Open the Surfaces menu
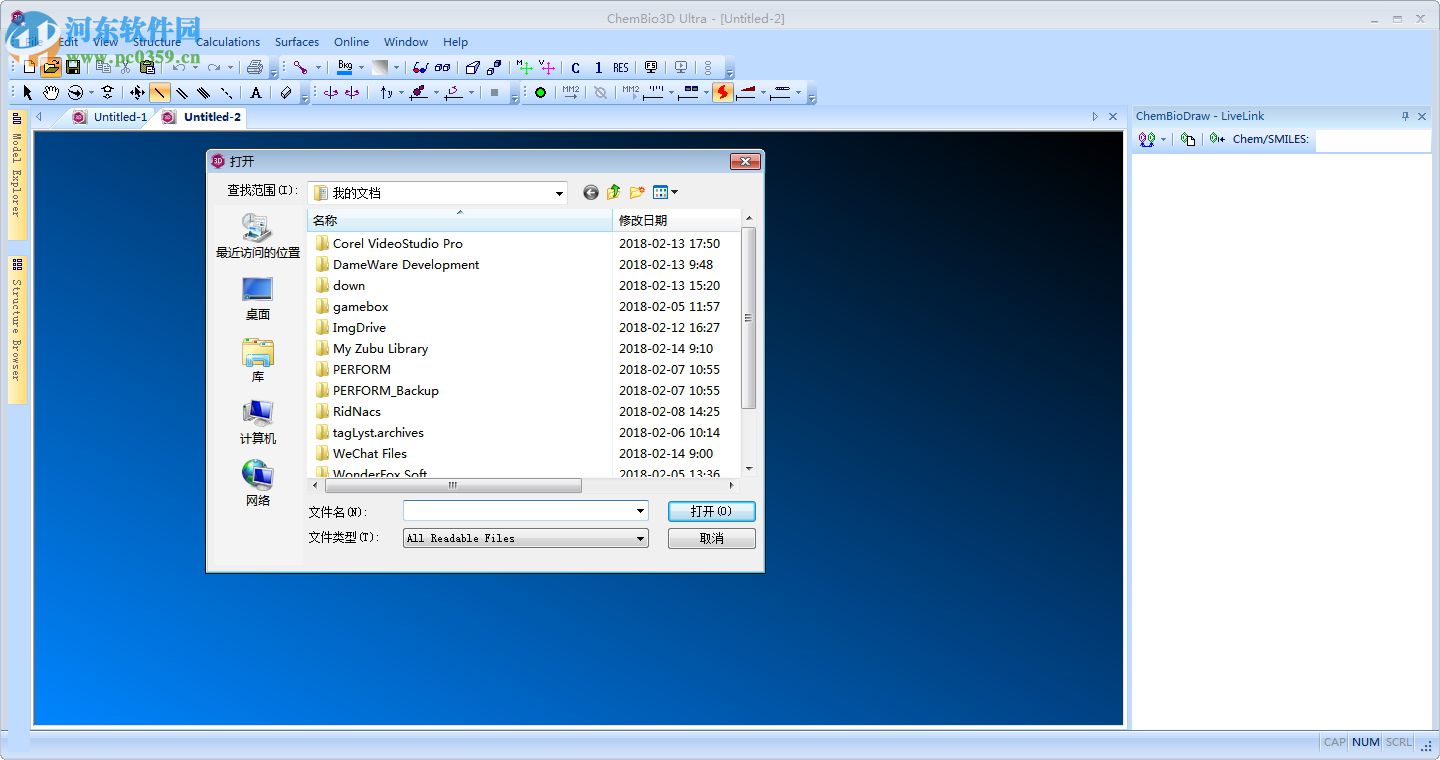Image resolution: width=1440 pixels, height=760 pixels. tap(297, 42)
